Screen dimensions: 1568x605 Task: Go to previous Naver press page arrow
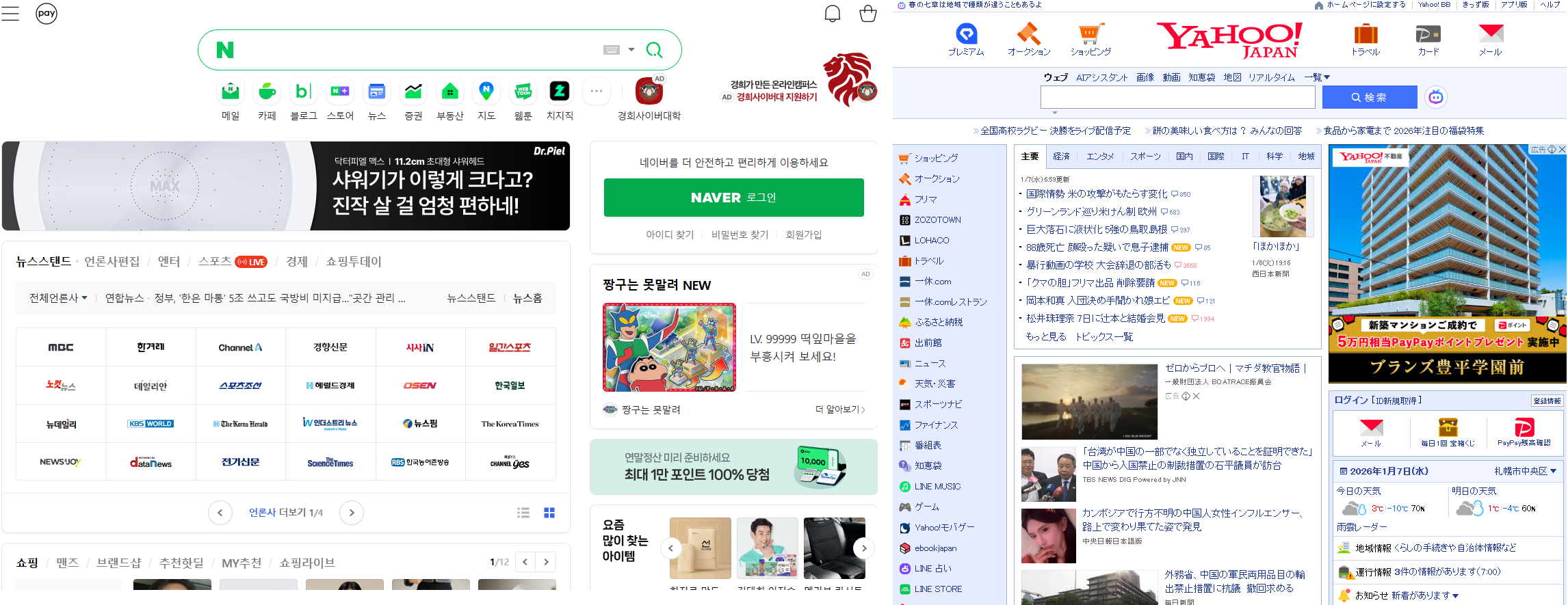(220, 513)
